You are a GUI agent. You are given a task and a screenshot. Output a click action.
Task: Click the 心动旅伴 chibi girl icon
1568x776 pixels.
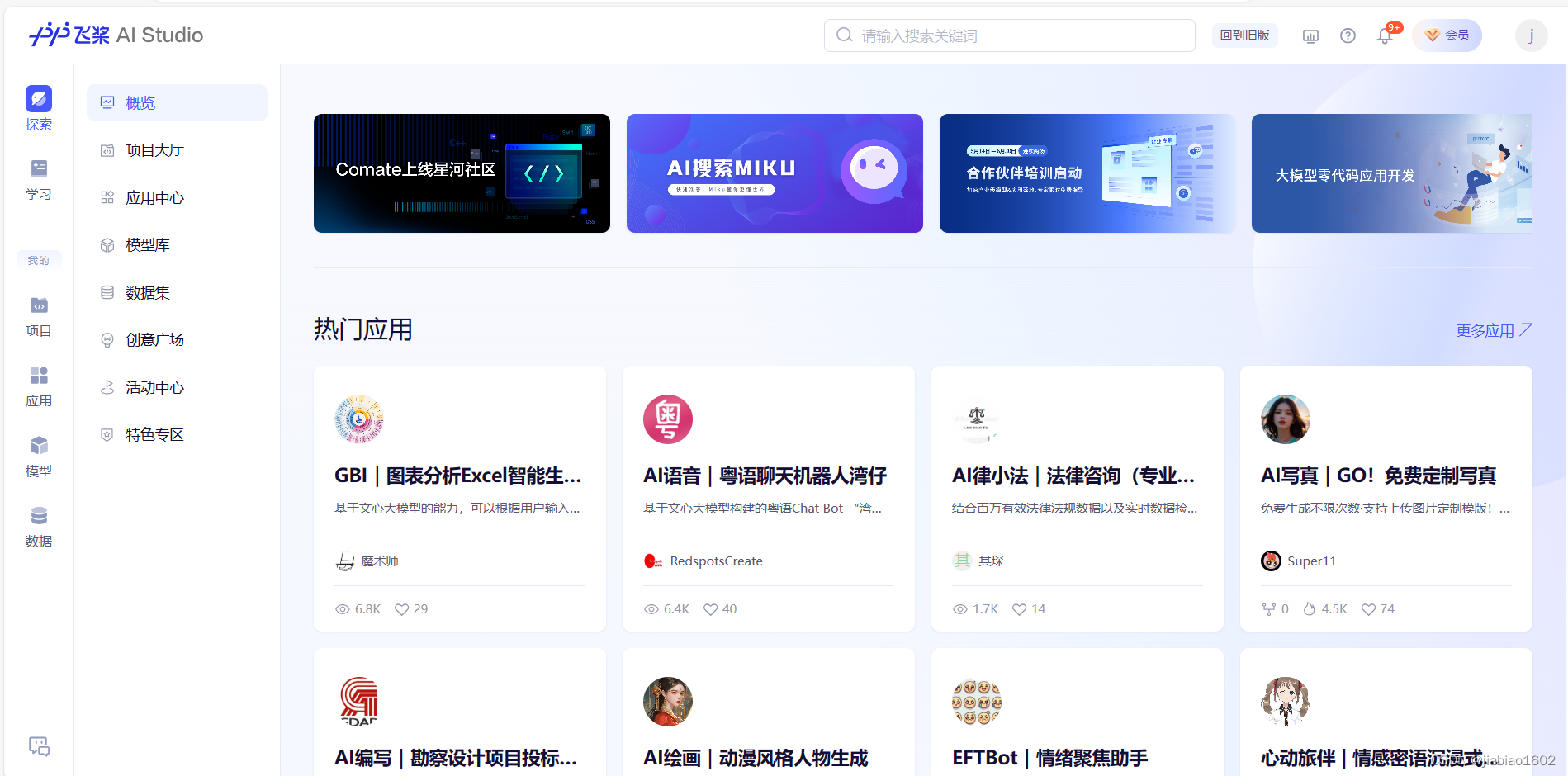[1286, 702]
